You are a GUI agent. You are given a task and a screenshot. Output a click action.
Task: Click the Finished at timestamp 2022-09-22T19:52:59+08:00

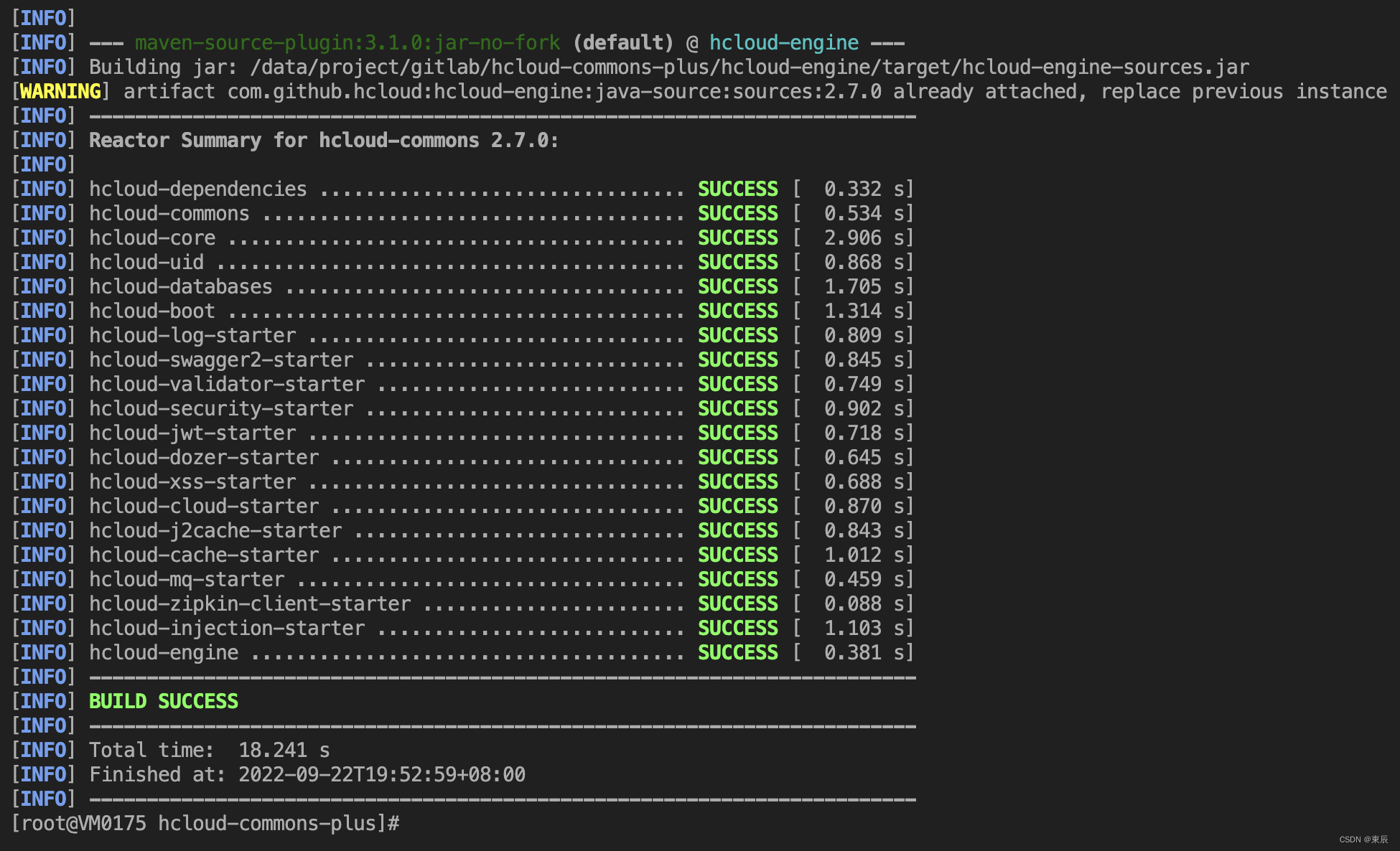(x=382, y=774)
